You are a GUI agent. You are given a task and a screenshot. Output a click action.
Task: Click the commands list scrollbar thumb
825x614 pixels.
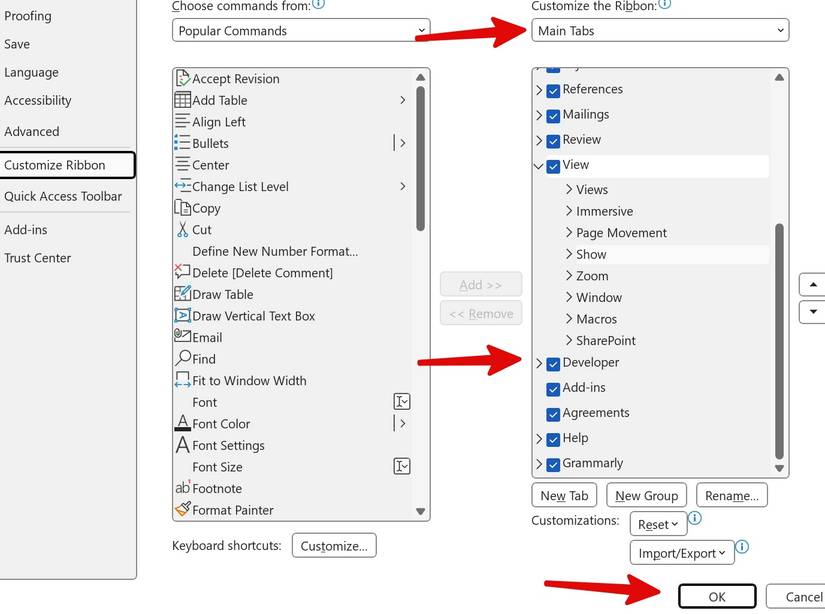pos(420,158)
